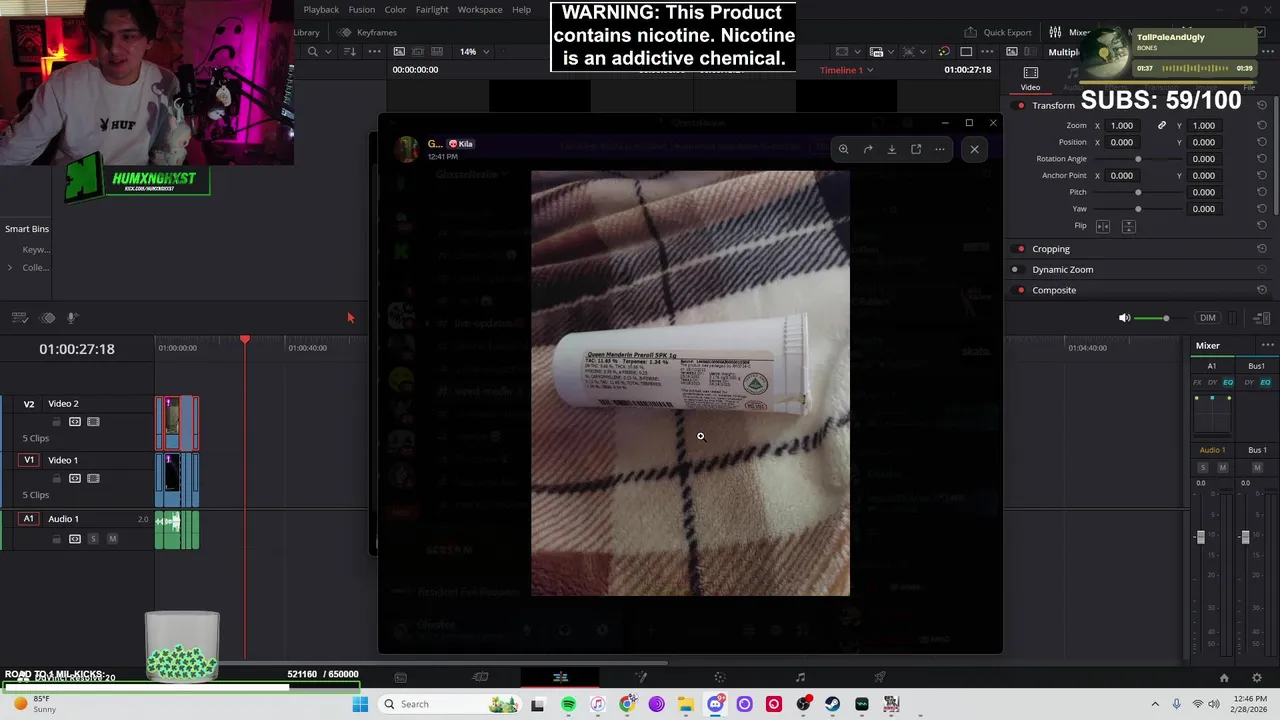1280x720 pixels.
Task: Select the V1 destination track button
Action: (x=29, y=460)
